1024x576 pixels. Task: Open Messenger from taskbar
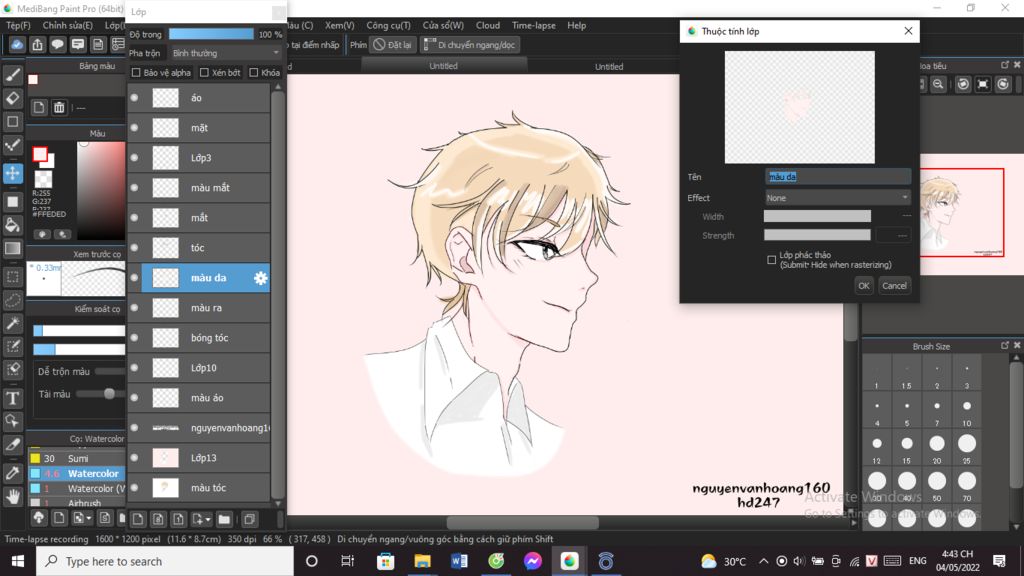532,561
